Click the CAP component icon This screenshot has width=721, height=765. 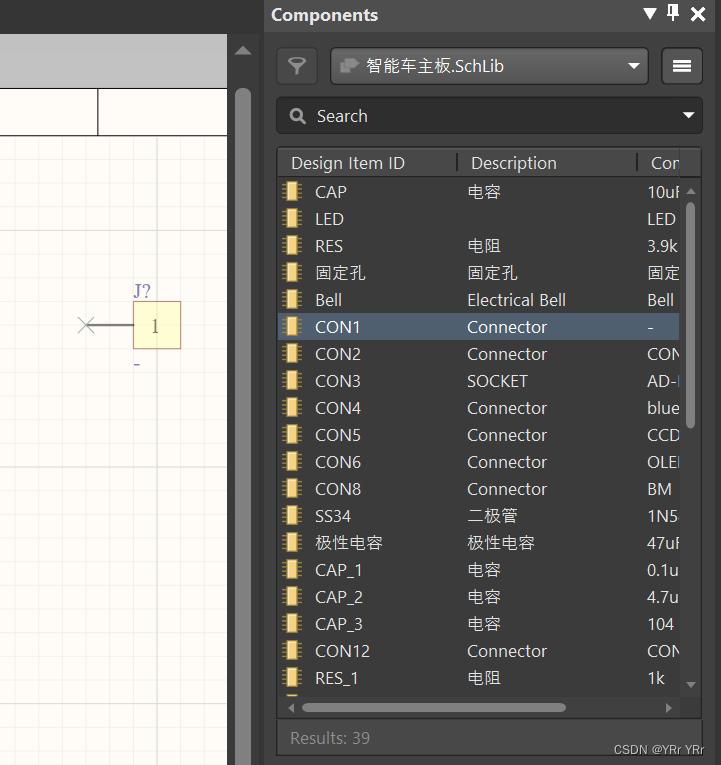292,191
